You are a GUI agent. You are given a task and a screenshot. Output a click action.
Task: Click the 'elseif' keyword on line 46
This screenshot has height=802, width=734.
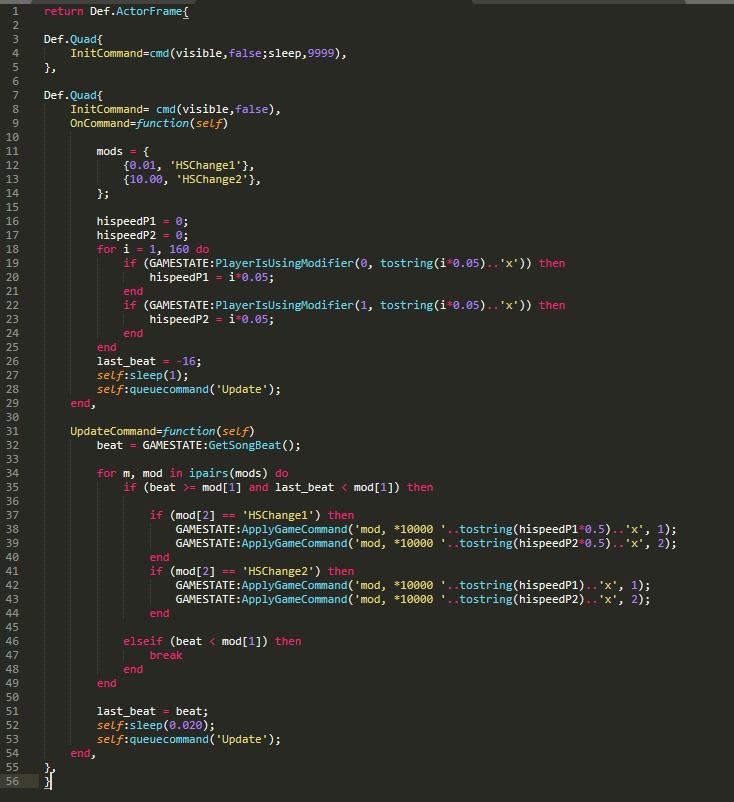tap(143, 641)
